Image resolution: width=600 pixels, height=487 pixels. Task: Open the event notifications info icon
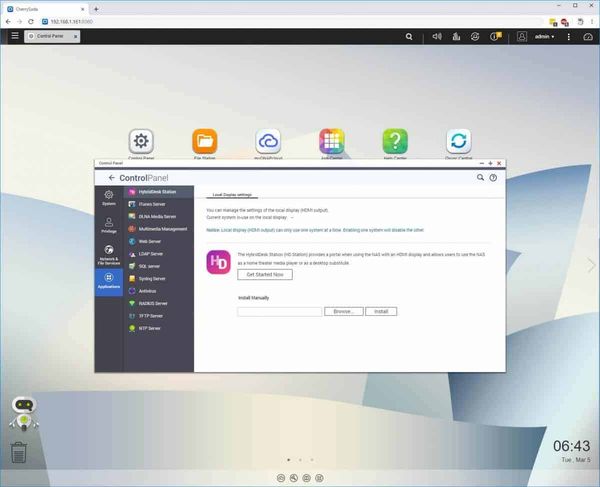496,36
